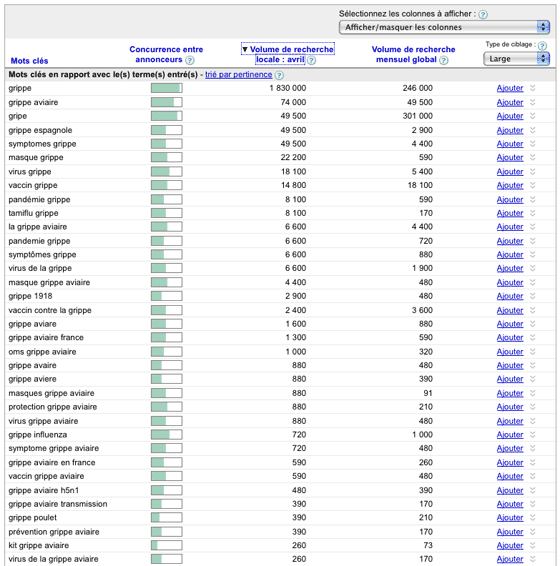Click 'Ajouter' for 'grippe aviaire' keyword

coord(510,103)
